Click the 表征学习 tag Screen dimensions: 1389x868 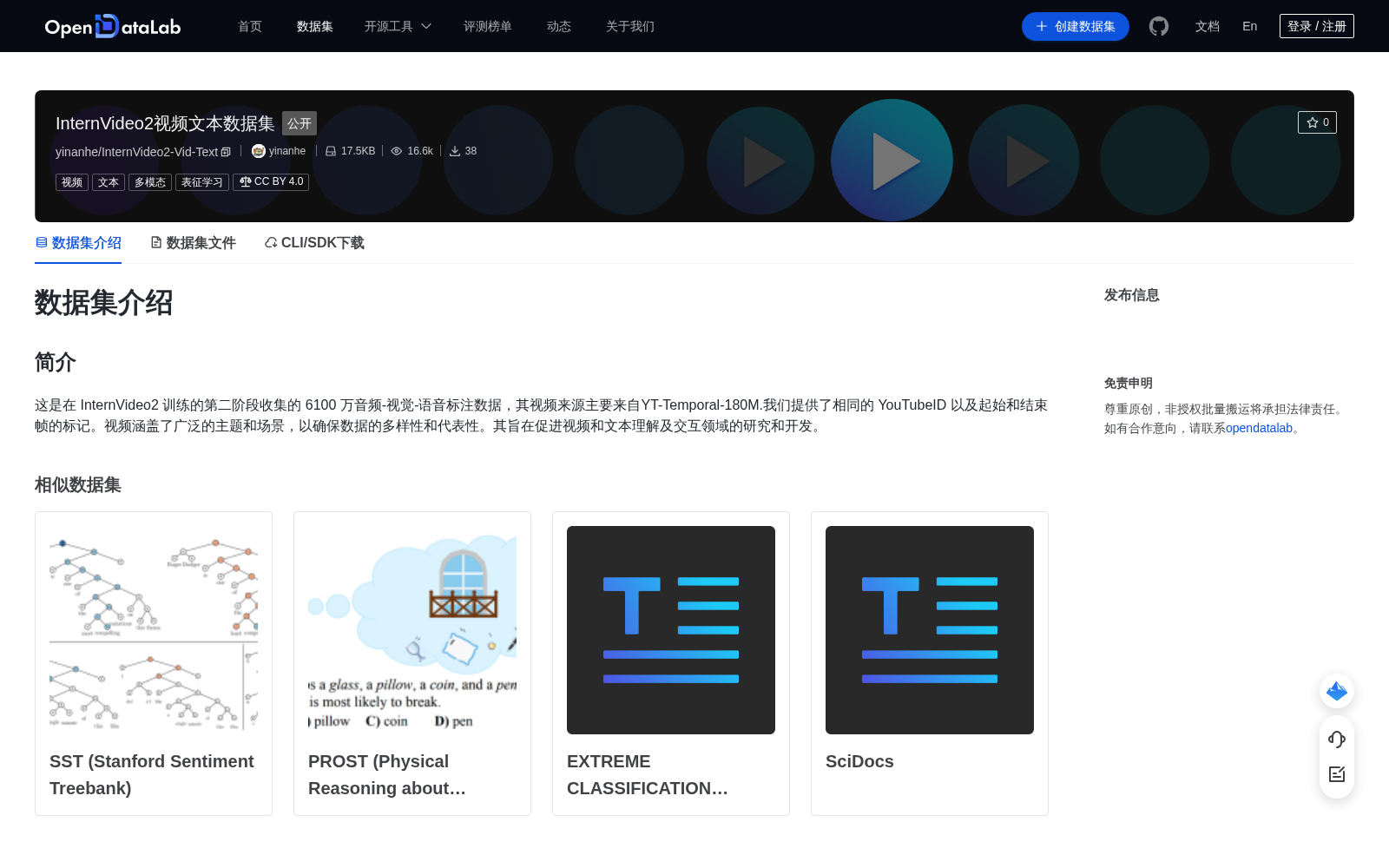point(202,182)
